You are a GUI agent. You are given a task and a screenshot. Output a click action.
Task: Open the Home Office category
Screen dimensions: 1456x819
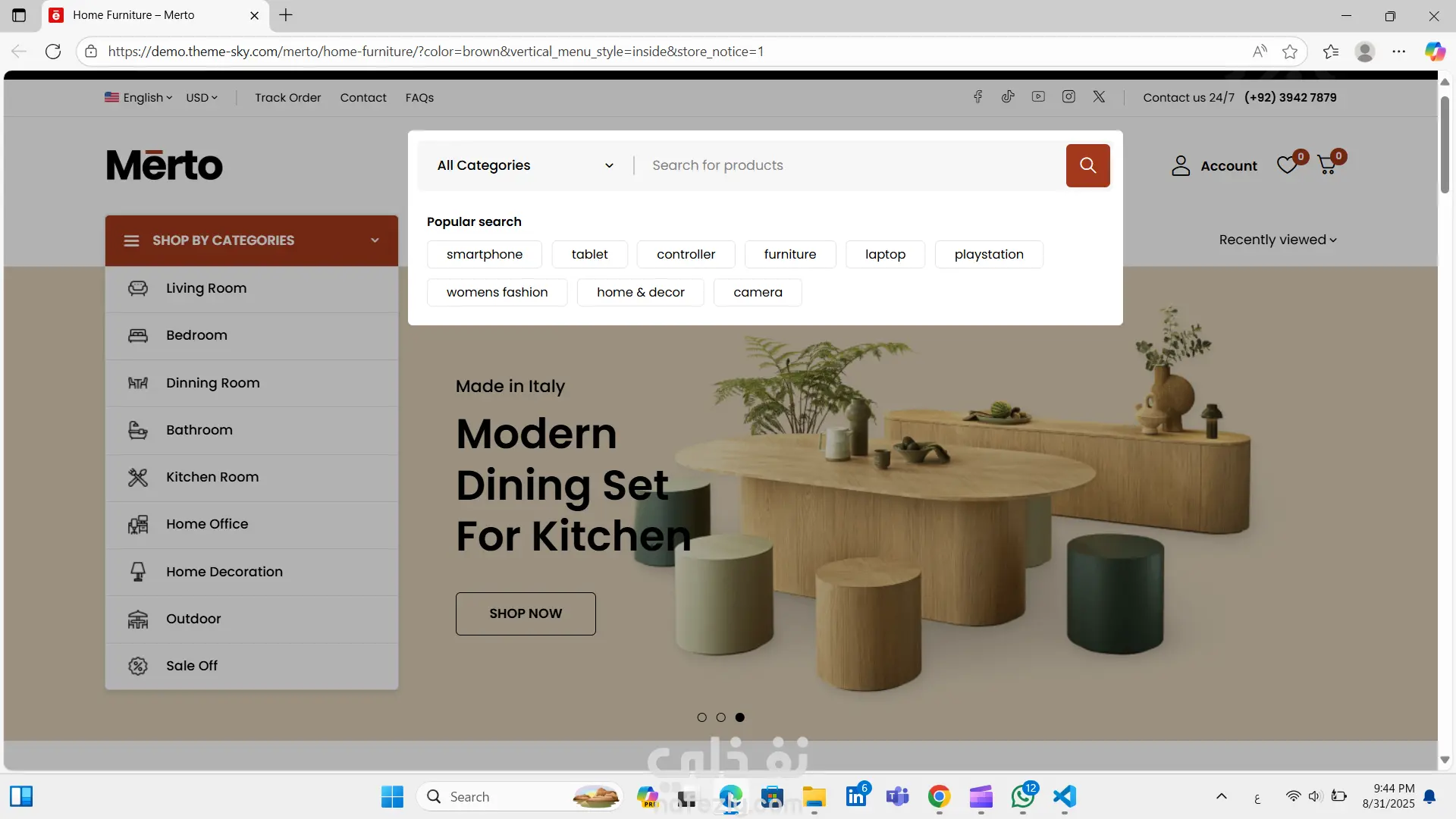tap(207, 524)
